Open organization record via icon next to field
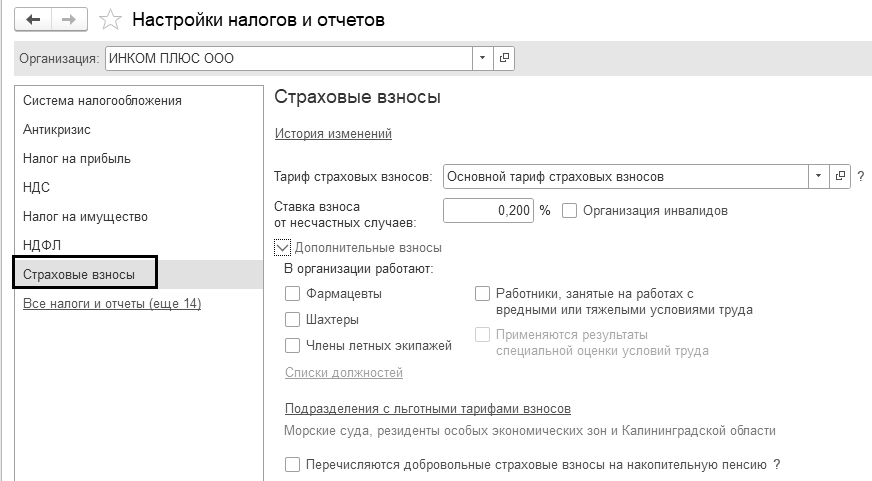Image resolution: width=872 pixels, height=481 pixels. point(505,58)
